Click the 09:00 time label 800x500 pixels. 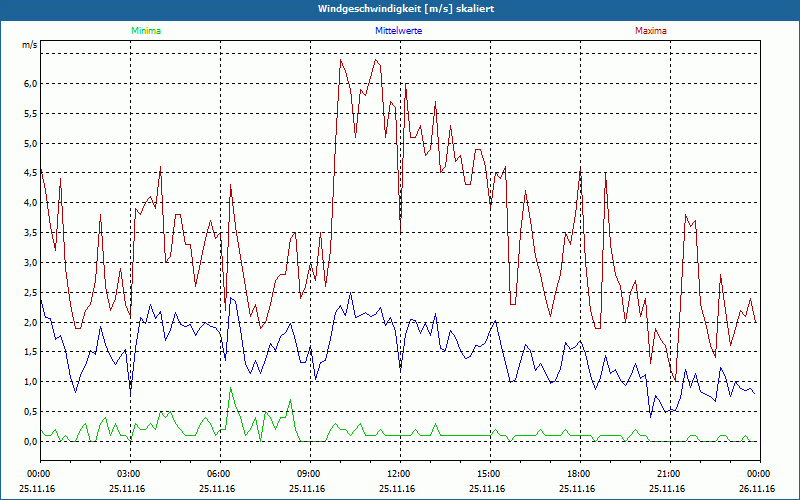pos(310,474)
